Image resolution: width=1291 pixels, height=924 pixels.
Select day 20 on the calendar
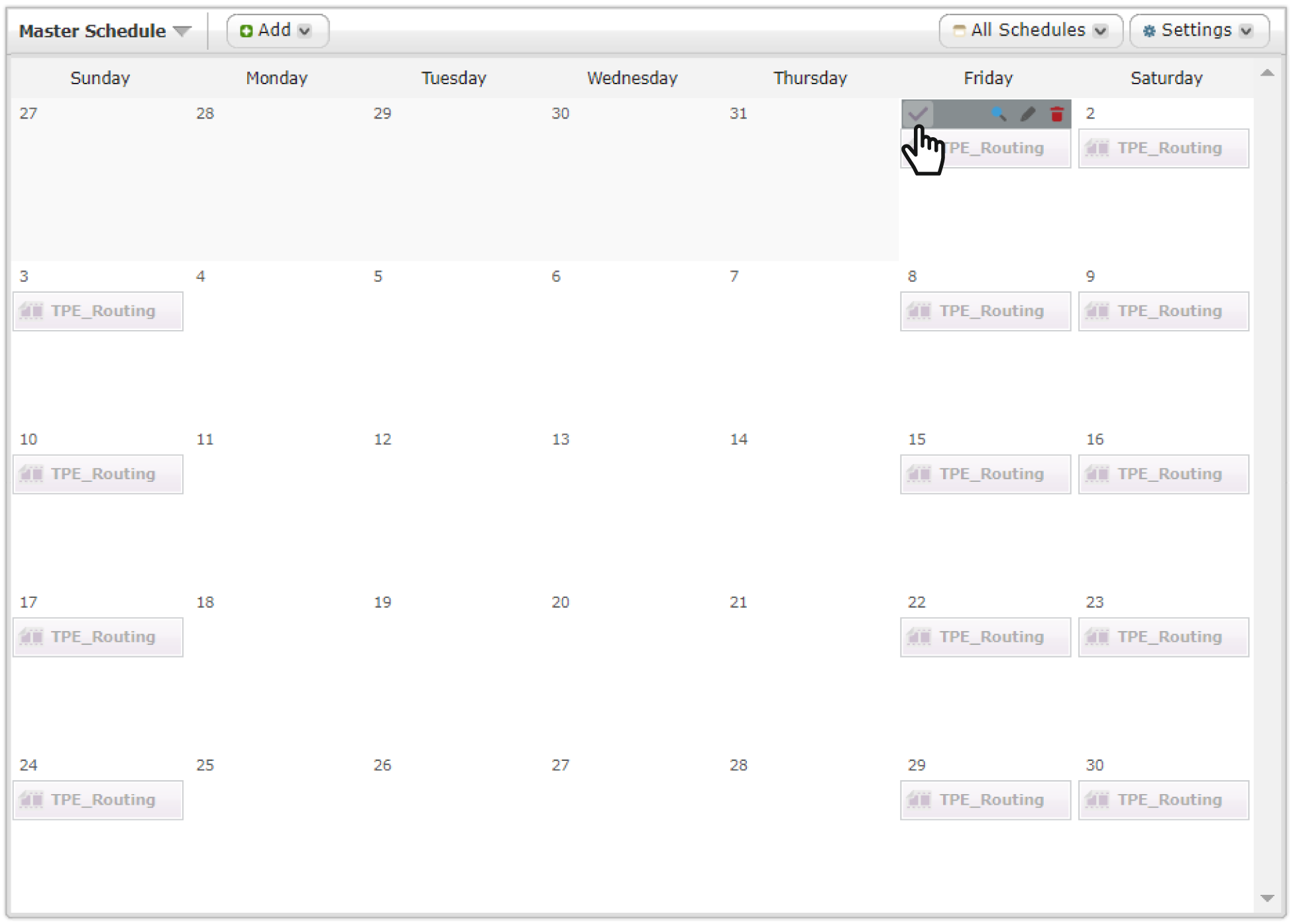coord(561,603)
